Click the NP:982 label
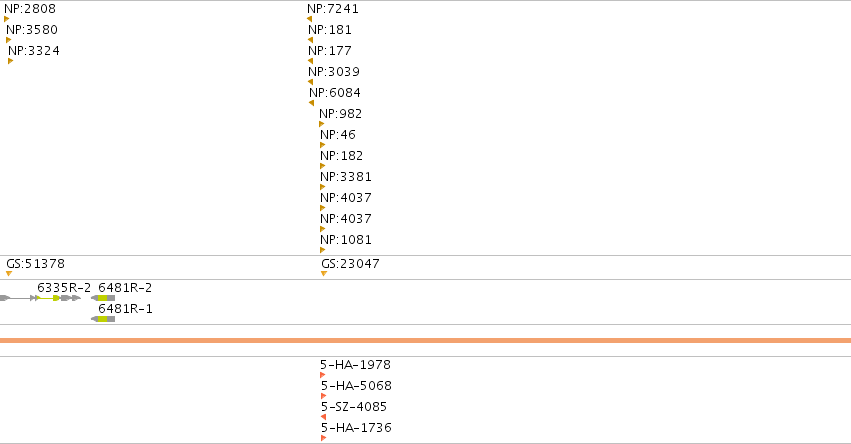Screen dimensions: 851x444 coord(340,114)
